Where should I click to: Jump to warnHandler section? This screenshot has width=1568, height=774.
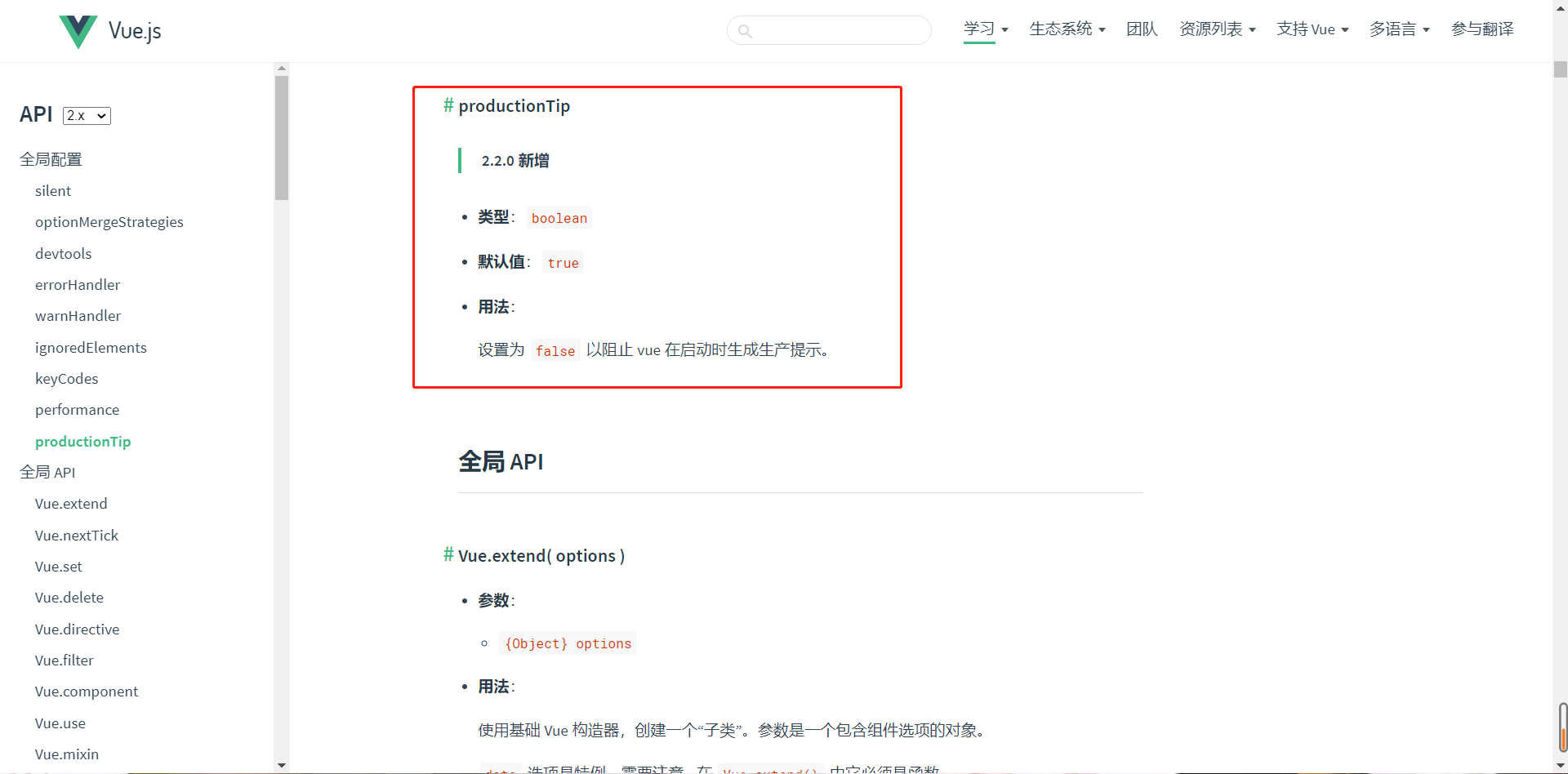[x=78, y=316]
